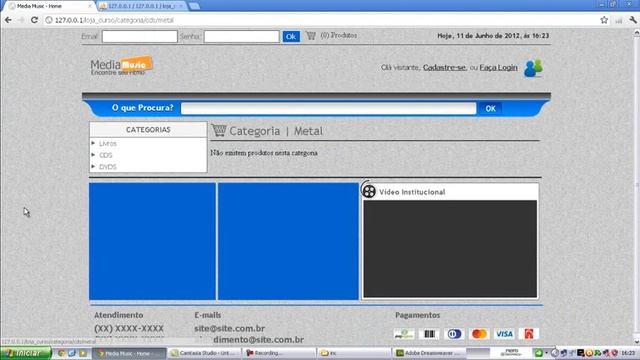Submit login with the Ok button
The height and width of the screenshot is (360, 640).
coord(291,36)
